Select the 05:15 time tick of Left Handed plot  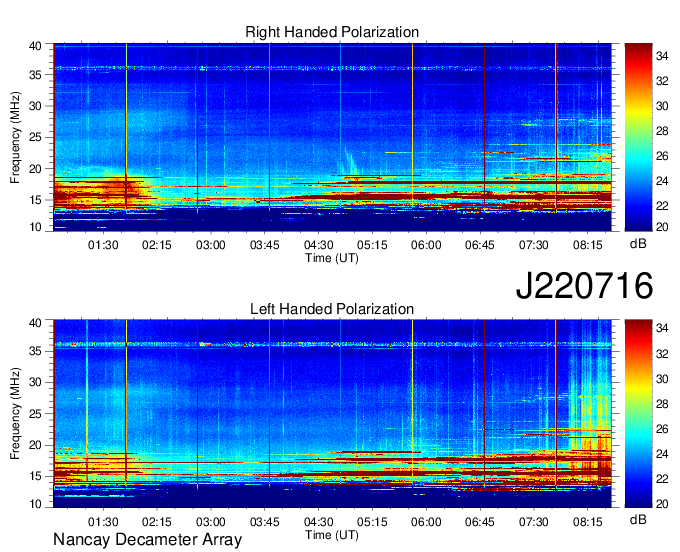pyautogui.click(x=372, y=522)
